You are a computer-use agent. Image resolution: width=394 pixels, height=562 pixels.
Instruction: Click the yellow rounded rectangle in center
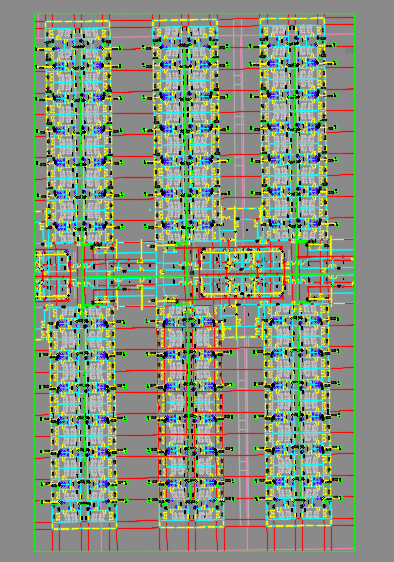243,273
